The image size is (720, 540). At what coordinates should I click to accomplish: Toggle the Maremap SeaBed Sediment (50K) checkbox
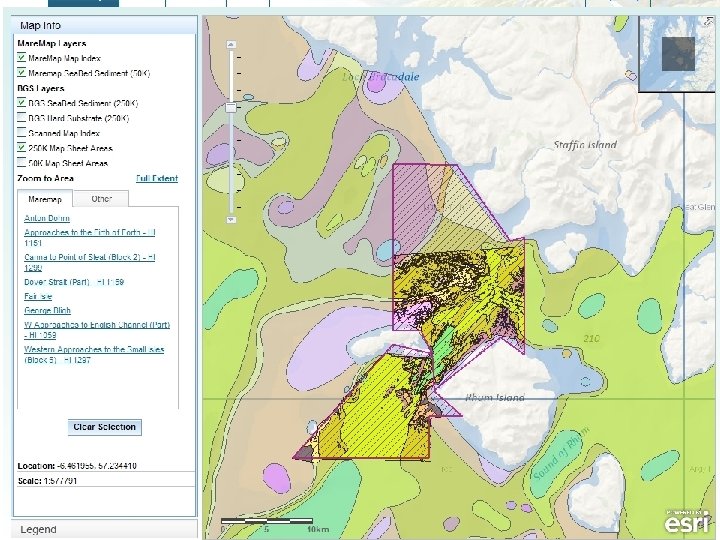[x=21, y=73]
